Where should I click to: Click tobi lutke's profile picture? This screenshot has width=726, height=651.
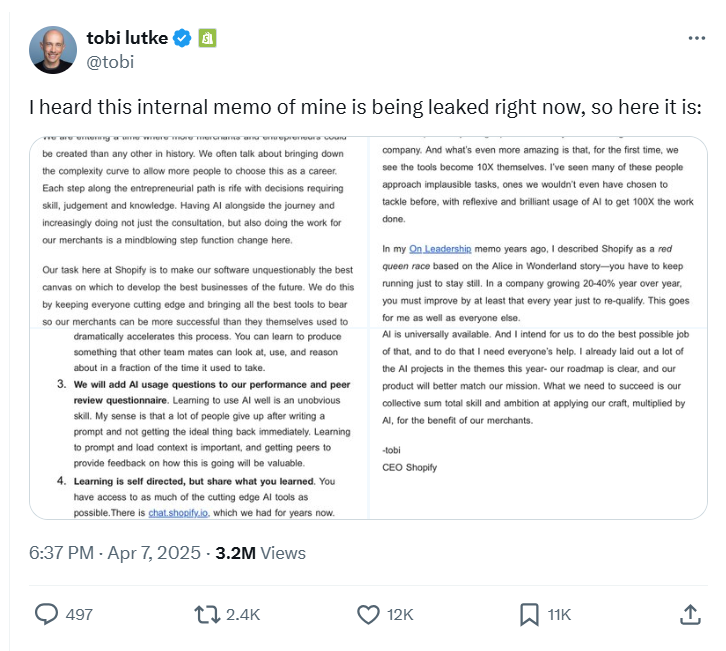pos(53,50)
